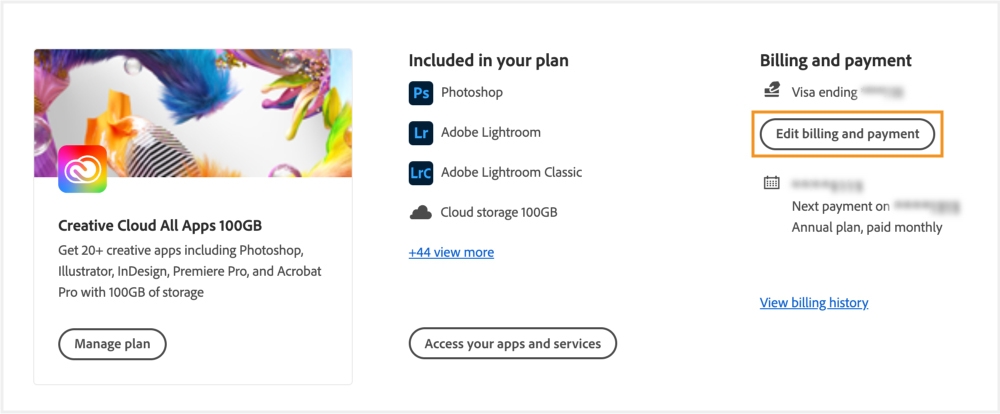Image resolution: width=1000 pixels, height=414 pixels.
Task: Click the Visa payment card icon
Action: click(x=771, y=91)
